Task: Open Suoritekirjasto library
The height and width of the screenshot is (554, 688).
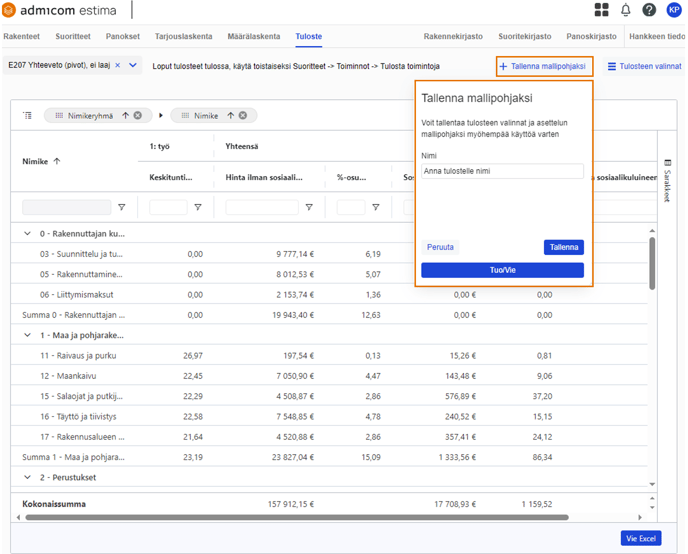Action: (525, 36)
